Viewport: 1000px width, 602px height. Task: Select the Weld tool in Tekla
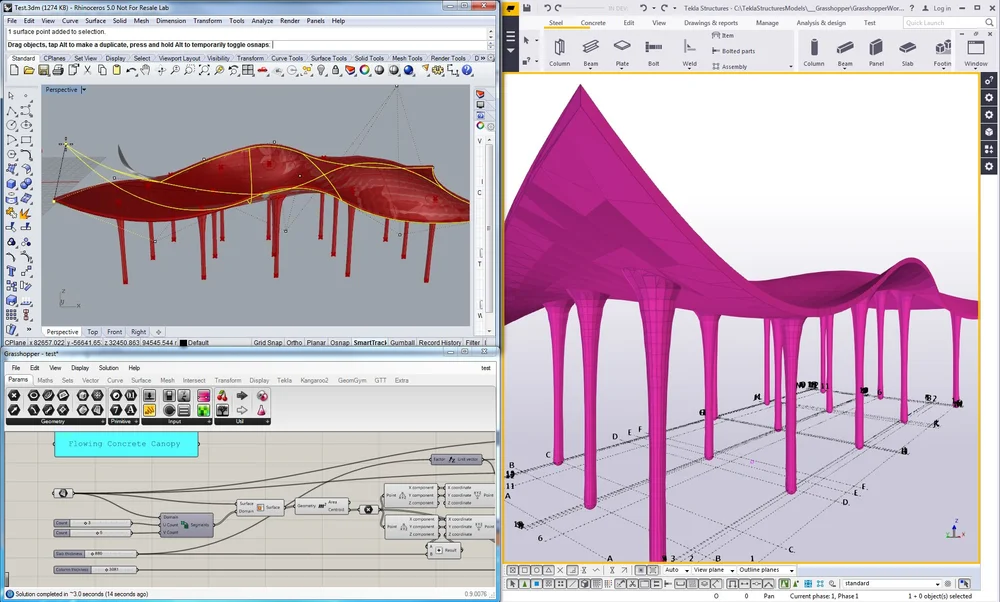coord(690,48)
